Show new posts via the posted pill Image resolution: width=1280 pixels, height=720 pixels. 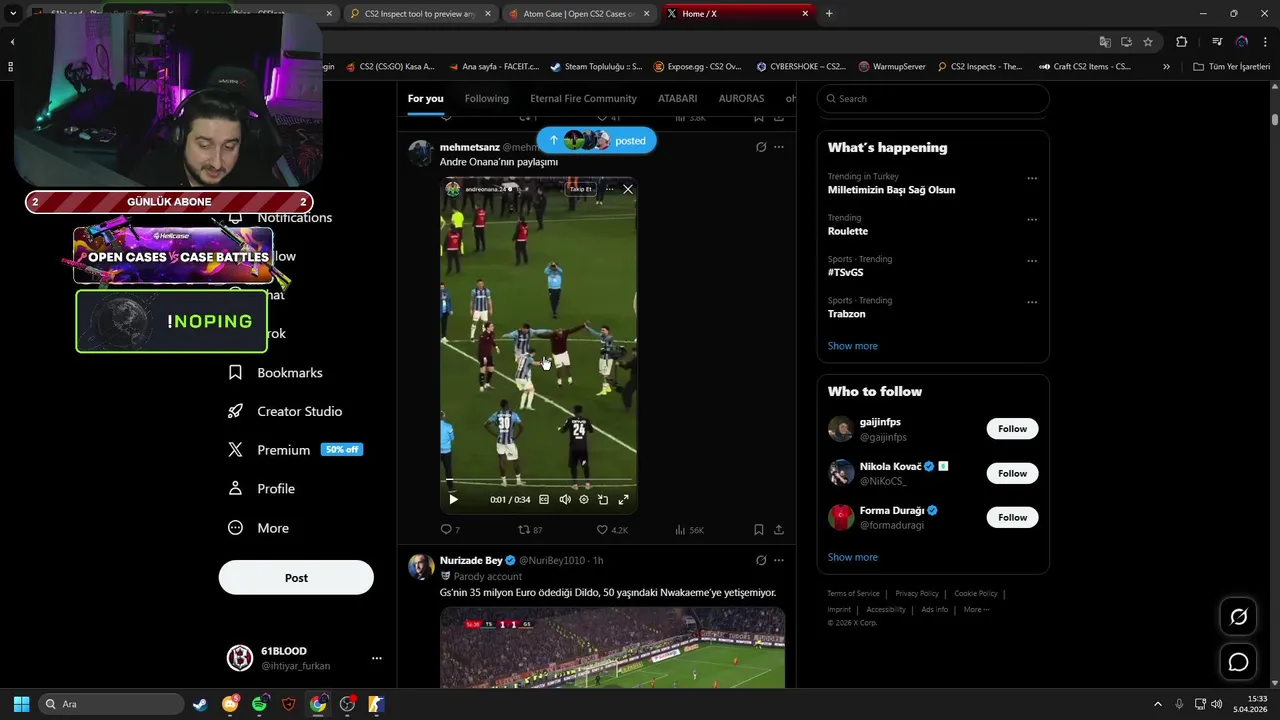[596, 141]
